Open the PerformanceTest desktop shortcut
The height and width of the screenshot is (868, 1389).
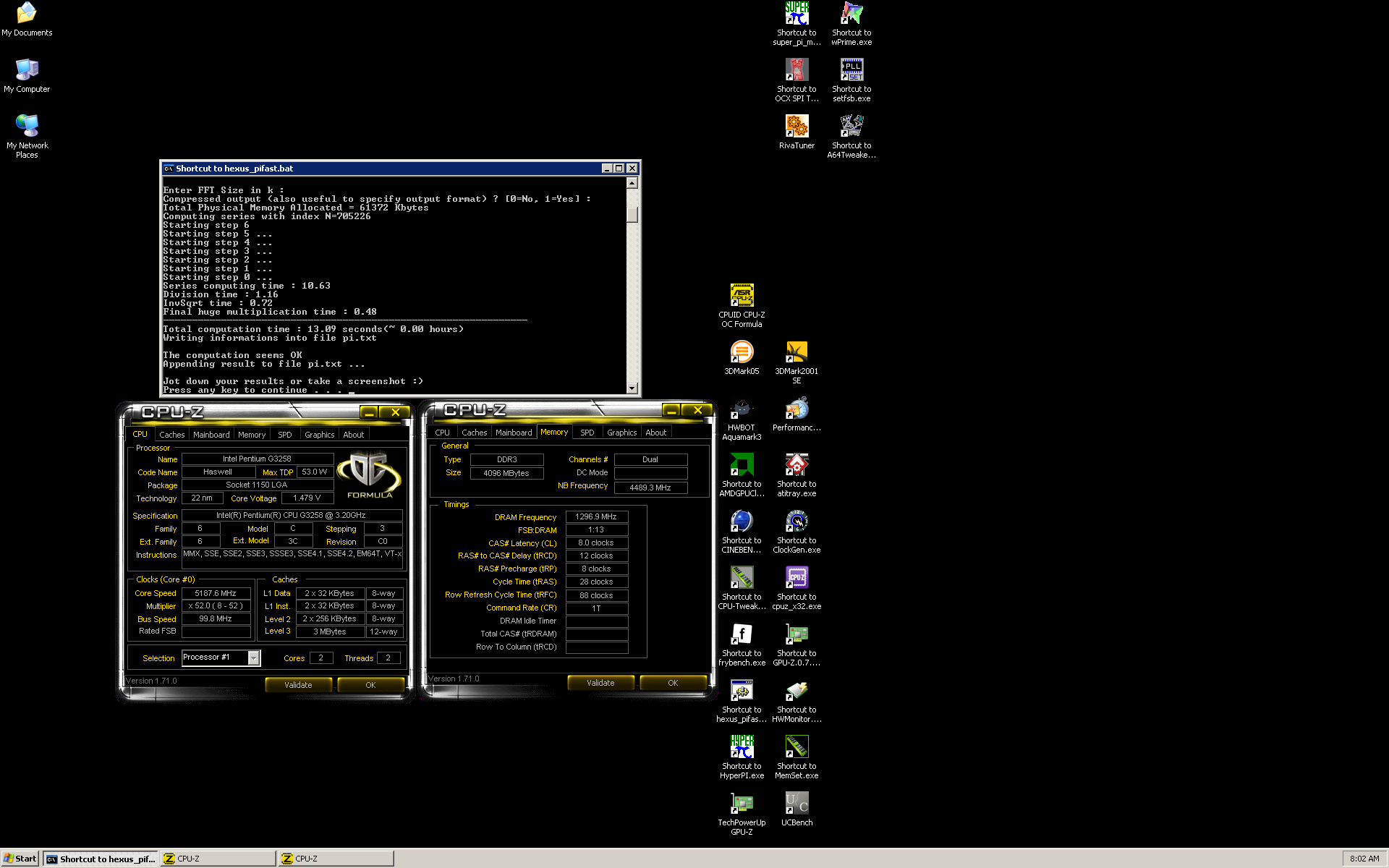(797, 414)
